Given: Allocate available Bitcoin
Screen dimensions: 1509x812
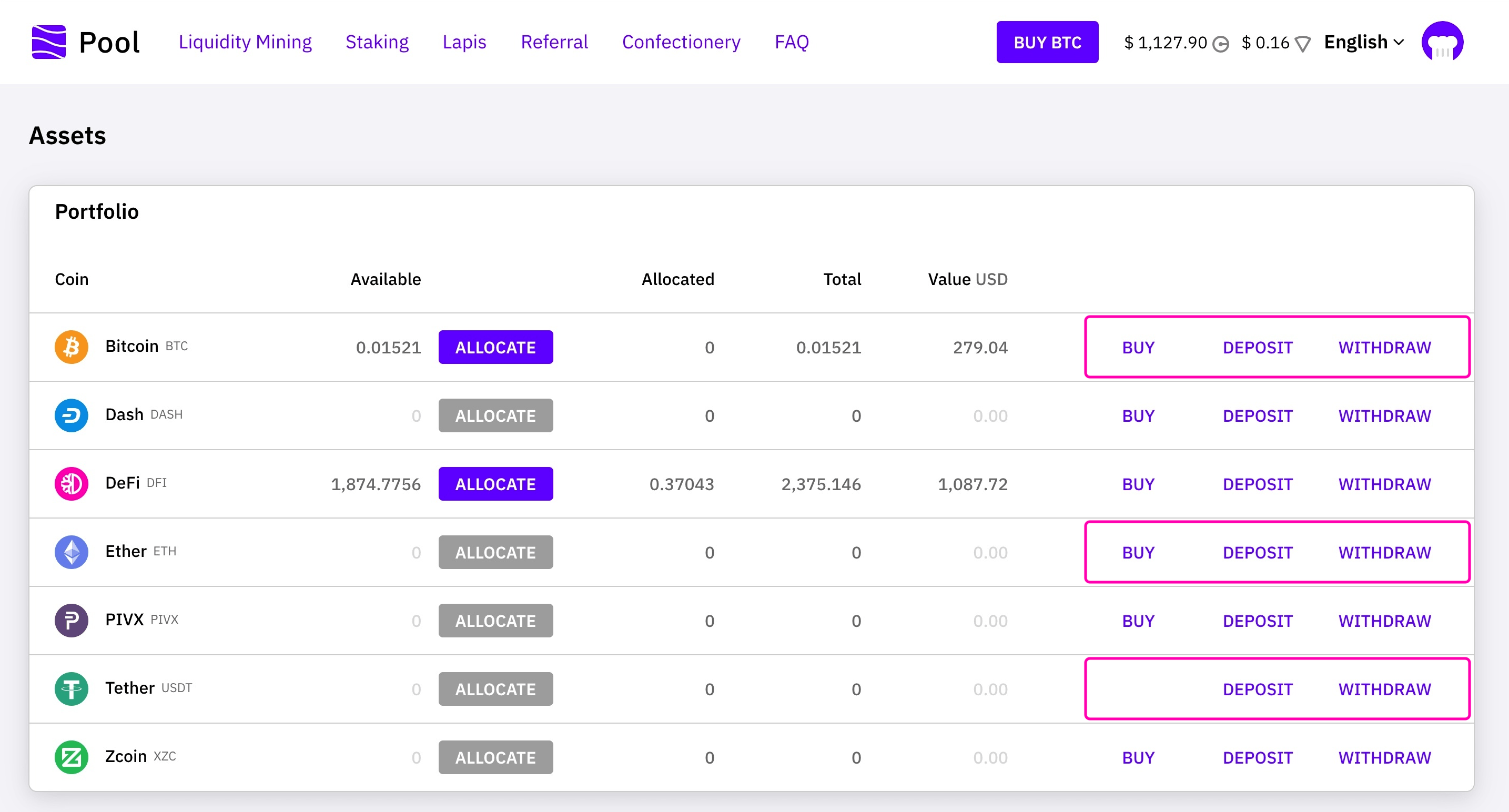Looking at the screenshot, I should (x=495, y=348).
